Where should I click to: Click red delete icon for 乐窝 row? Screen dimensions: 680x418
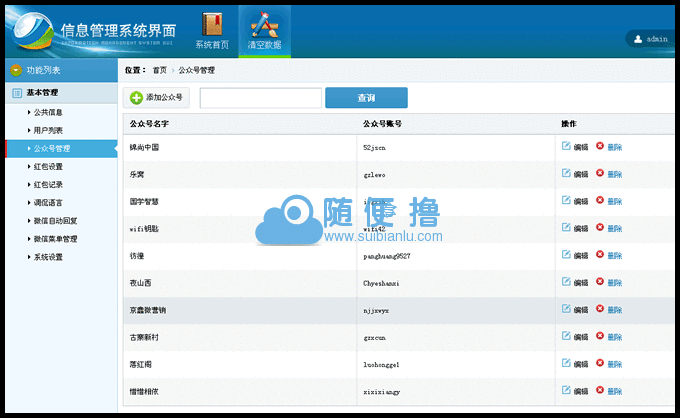[x=599, y=173]
